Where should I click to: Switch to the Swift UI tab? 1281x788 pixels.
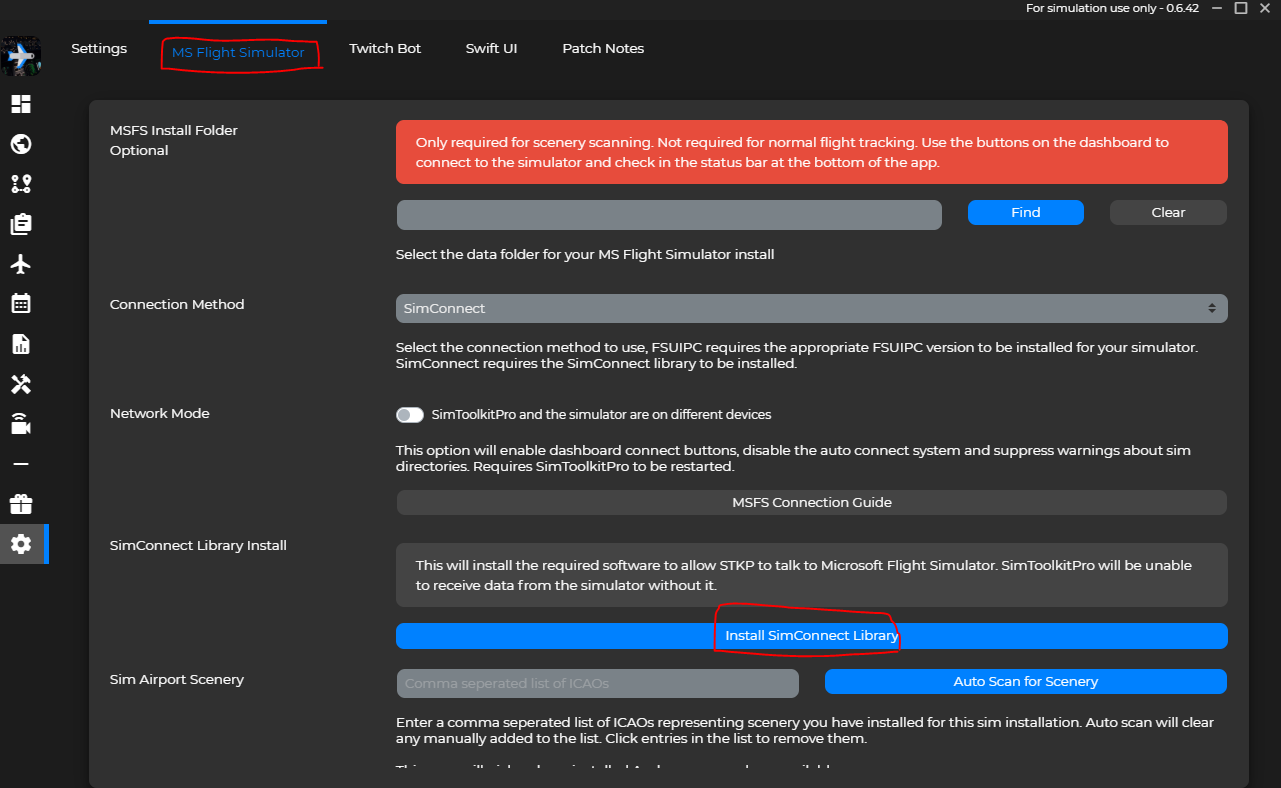491,48
